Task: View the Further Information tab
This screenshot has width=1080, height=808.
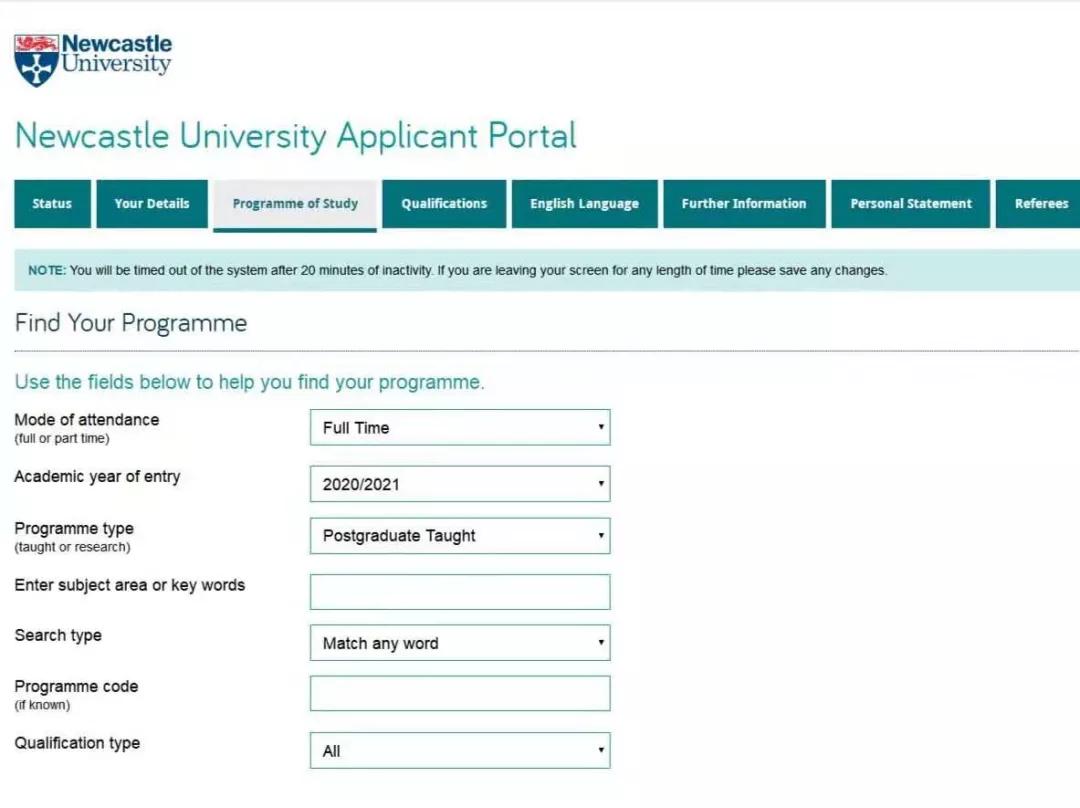Action: (744, 204)
